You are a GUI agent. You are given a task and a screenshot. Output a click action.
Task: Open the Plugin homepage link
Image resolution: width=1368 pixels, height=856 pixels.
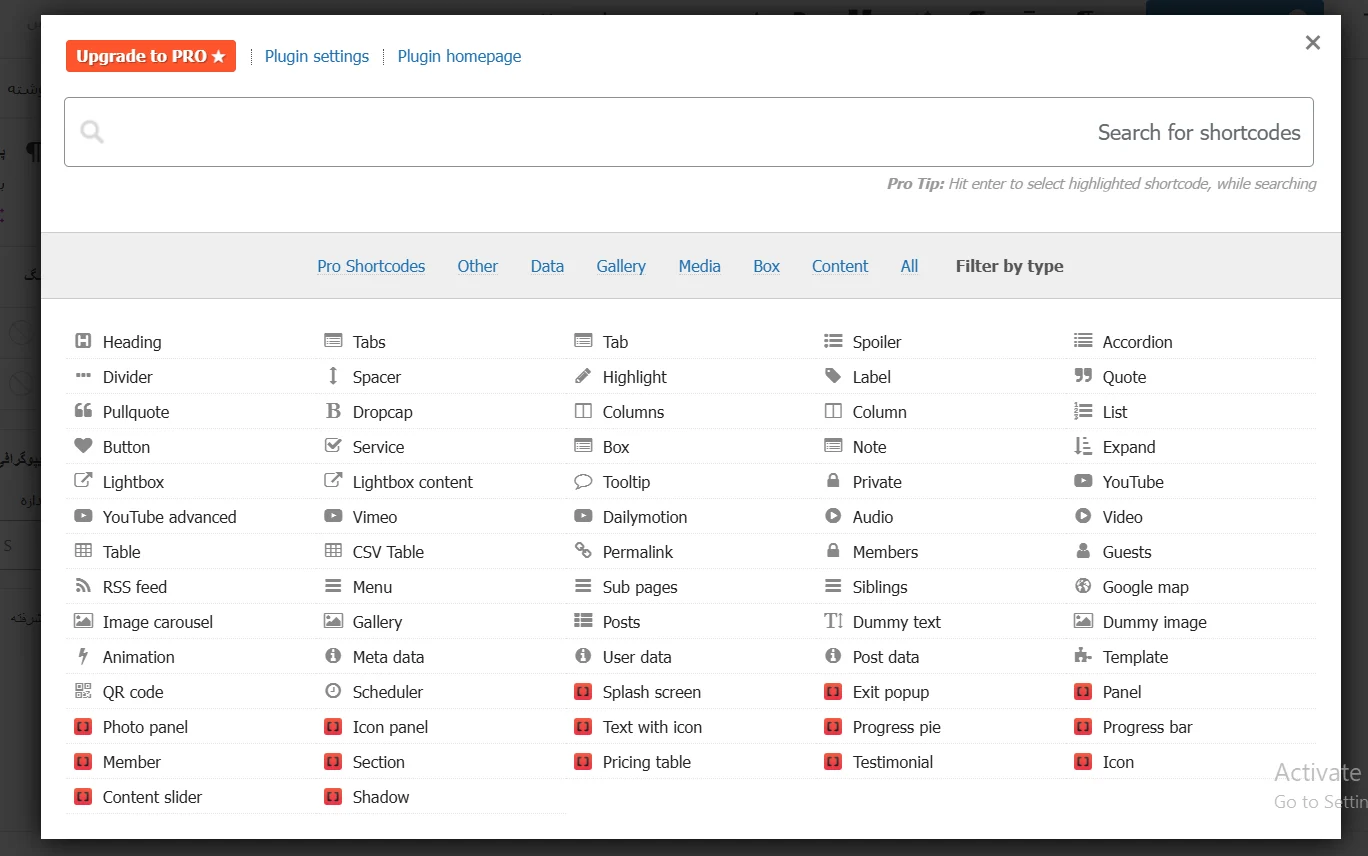tap(459, 56)
